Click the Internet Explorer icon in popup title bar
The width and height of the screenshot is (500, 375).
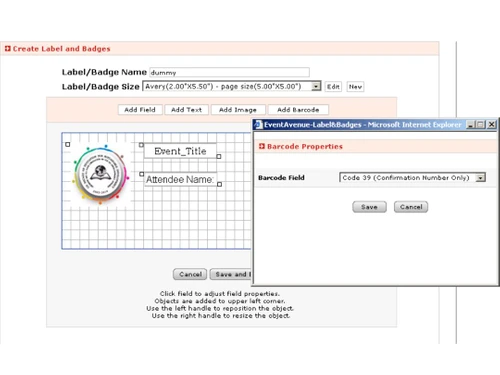point(258,125)
